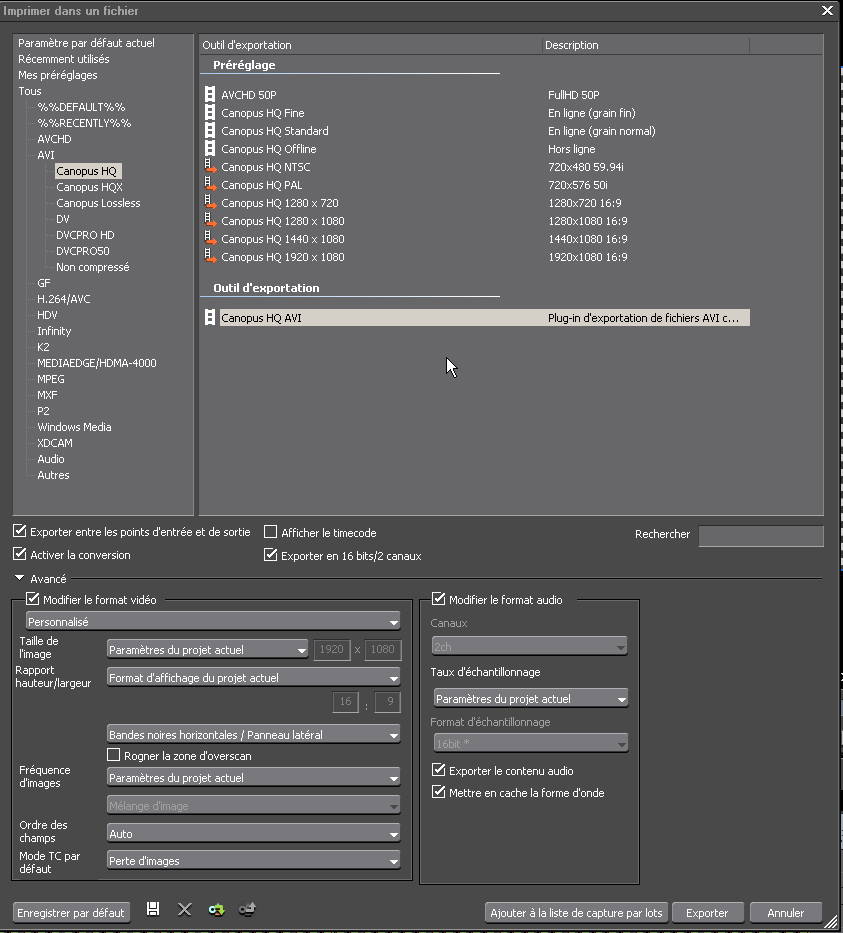The width and height of the screenshot is (843, 933).
Task: Sort by the 'Outil d'exportation' column header
Action: [x=370, y=45]
